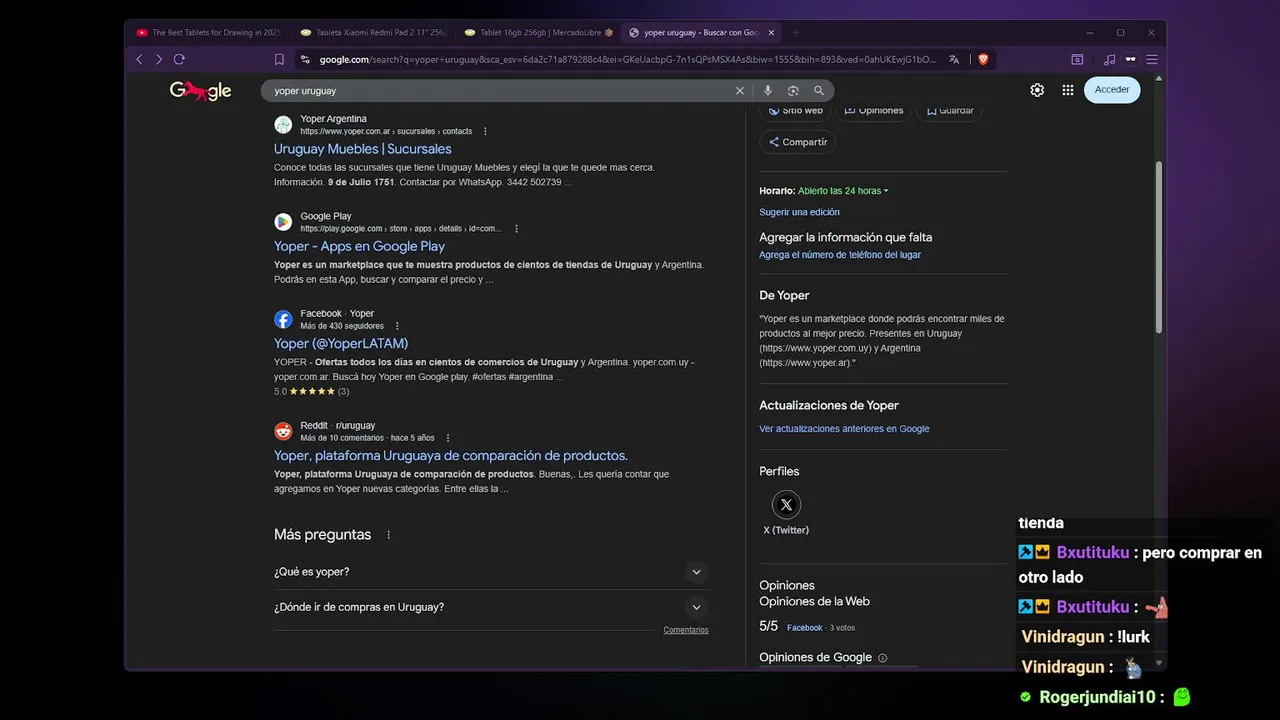Expand the Abierto las 24 horas schedule
1280x720 pixels.
click(843, 191)
